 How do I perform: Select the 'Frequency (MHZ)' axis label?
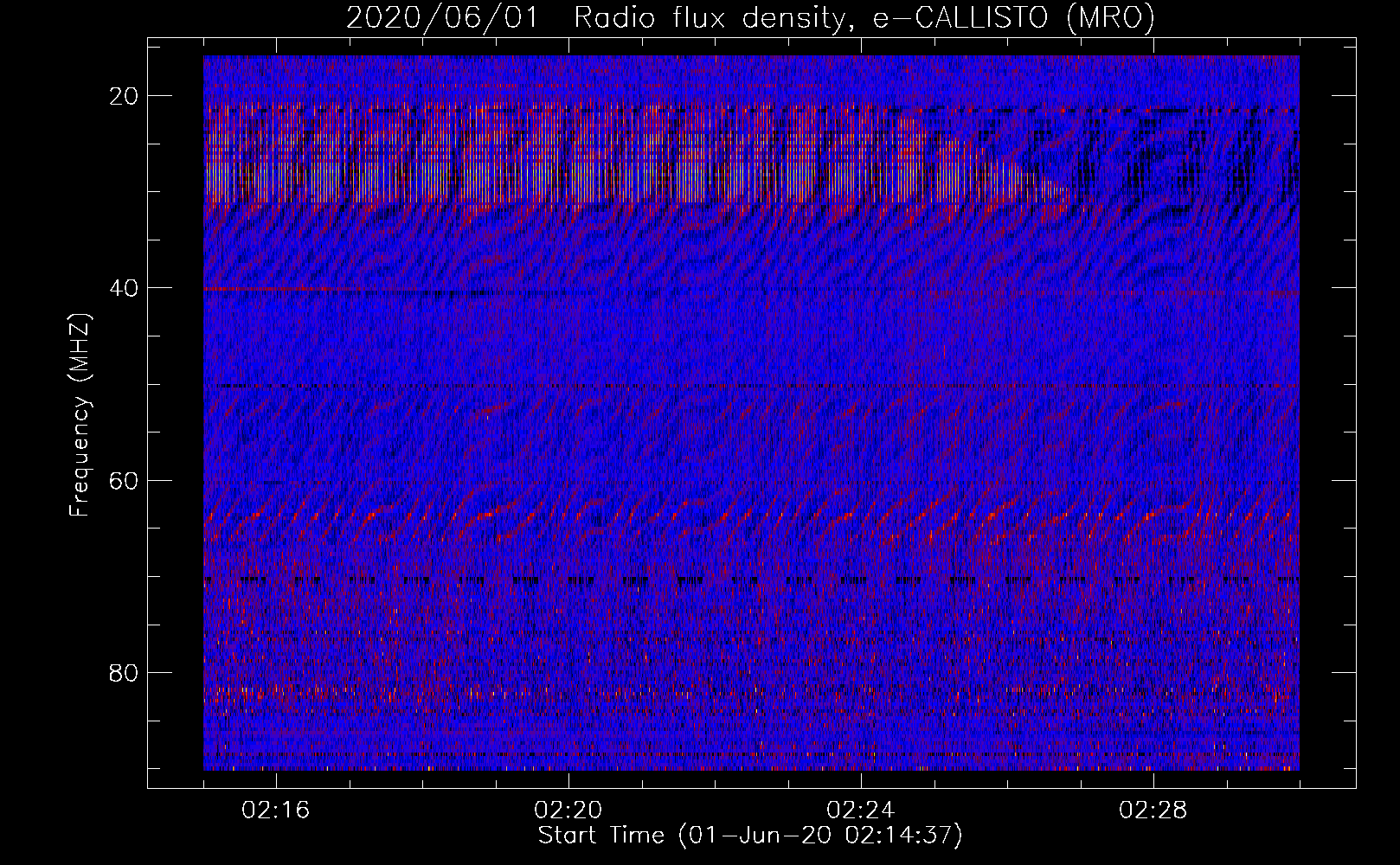point(80,415)
